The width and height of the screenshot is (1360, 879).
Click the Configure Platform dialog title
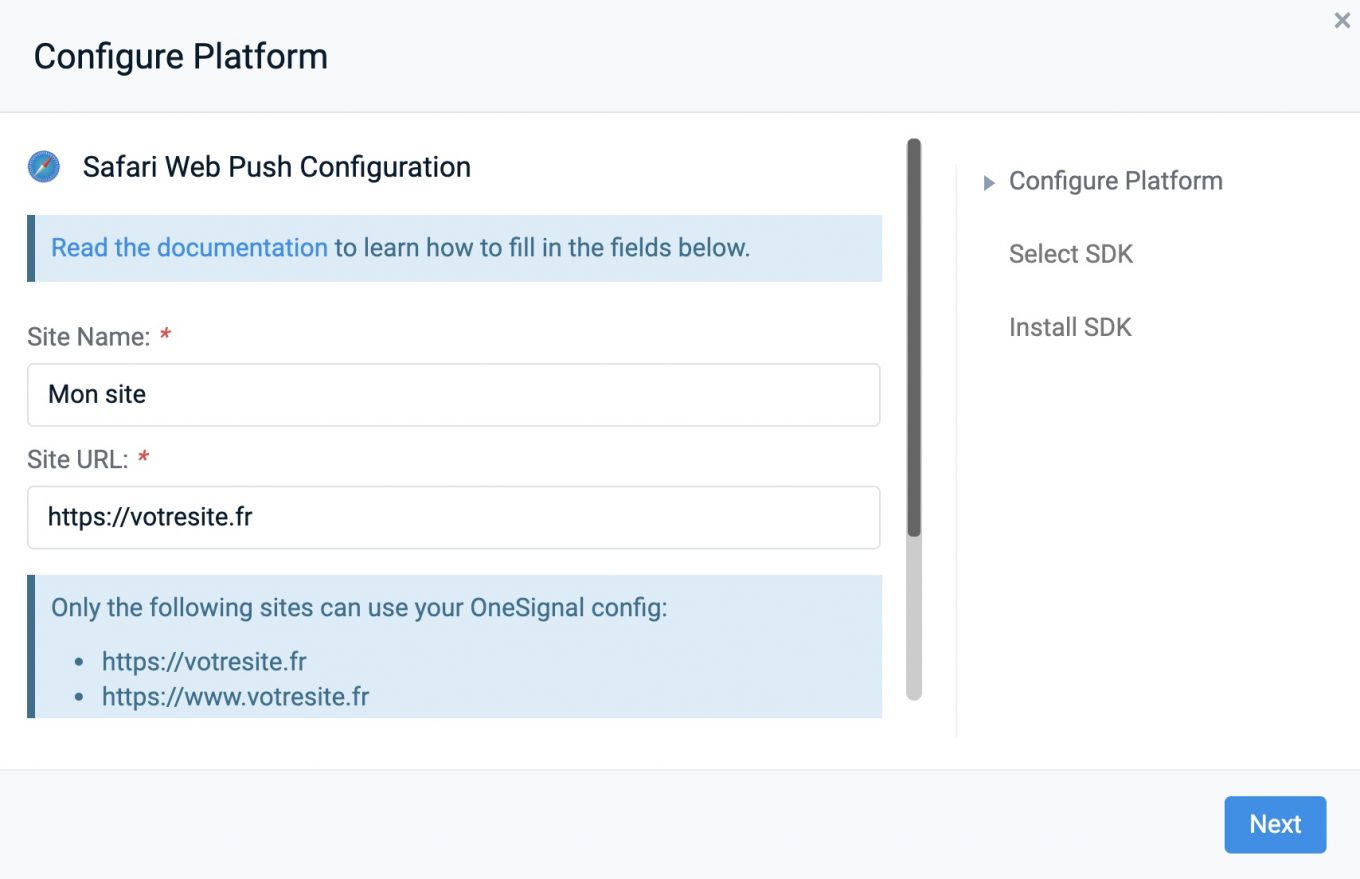tap(181, 56)
